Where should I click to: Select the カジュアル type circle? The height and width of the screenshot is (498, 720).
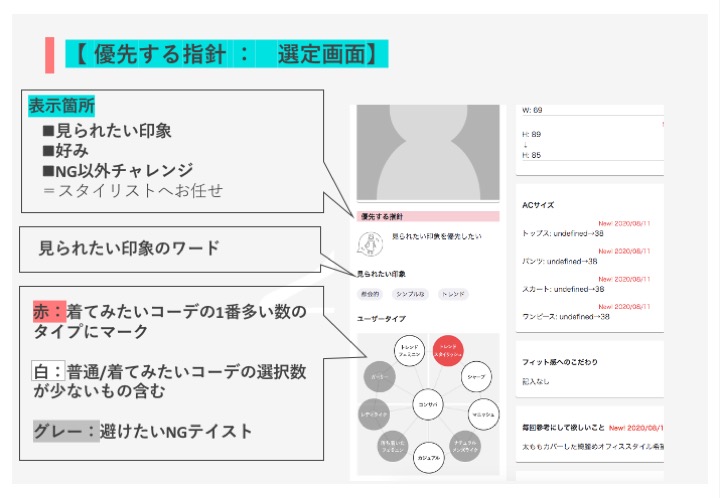(430, 456)
